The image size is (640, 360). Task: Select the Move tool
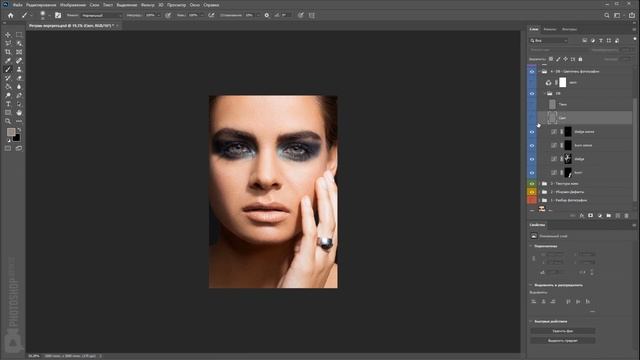[x=8, y=35]
